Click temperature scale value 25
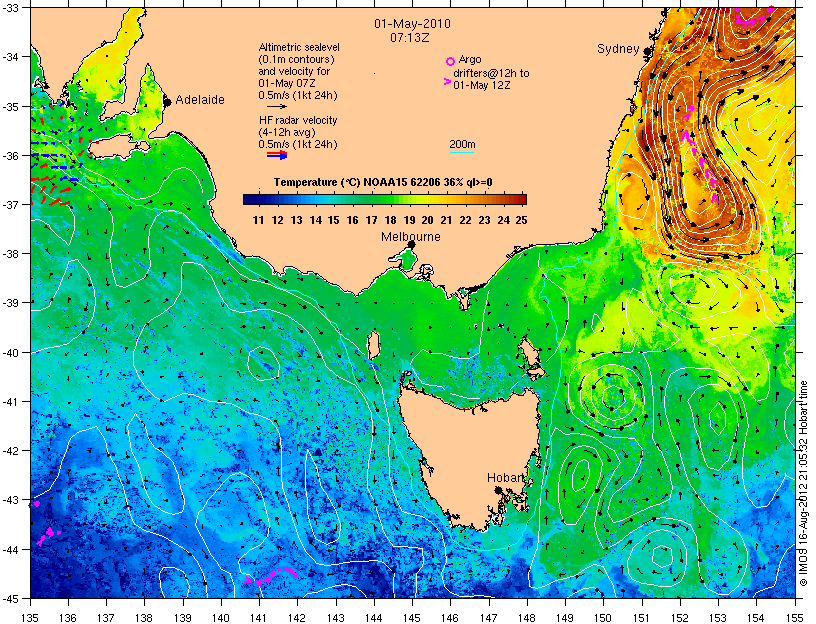 click(521, 220)
